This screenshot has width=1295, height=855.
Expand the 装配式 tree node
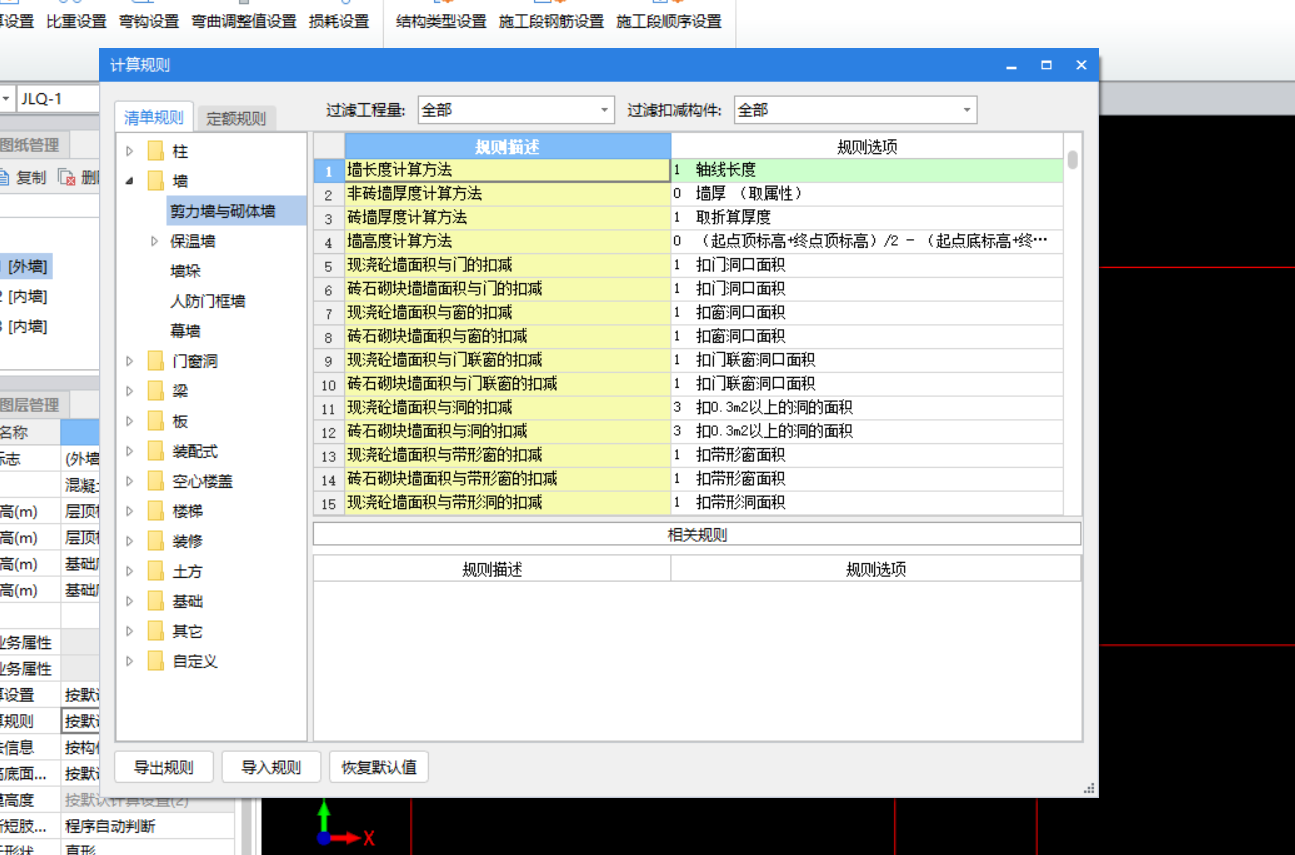(129, 451)
